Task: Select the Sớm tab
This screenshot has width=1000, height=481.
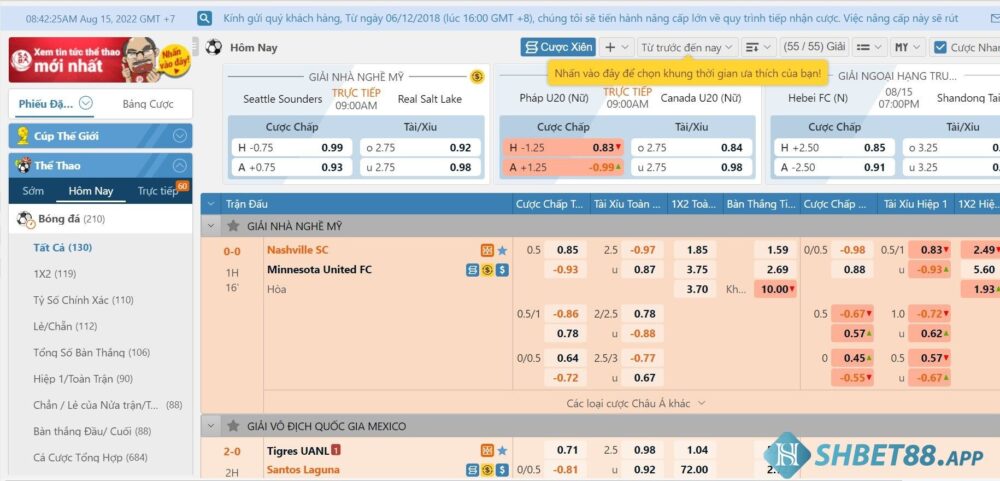Action: click(33, 191)
